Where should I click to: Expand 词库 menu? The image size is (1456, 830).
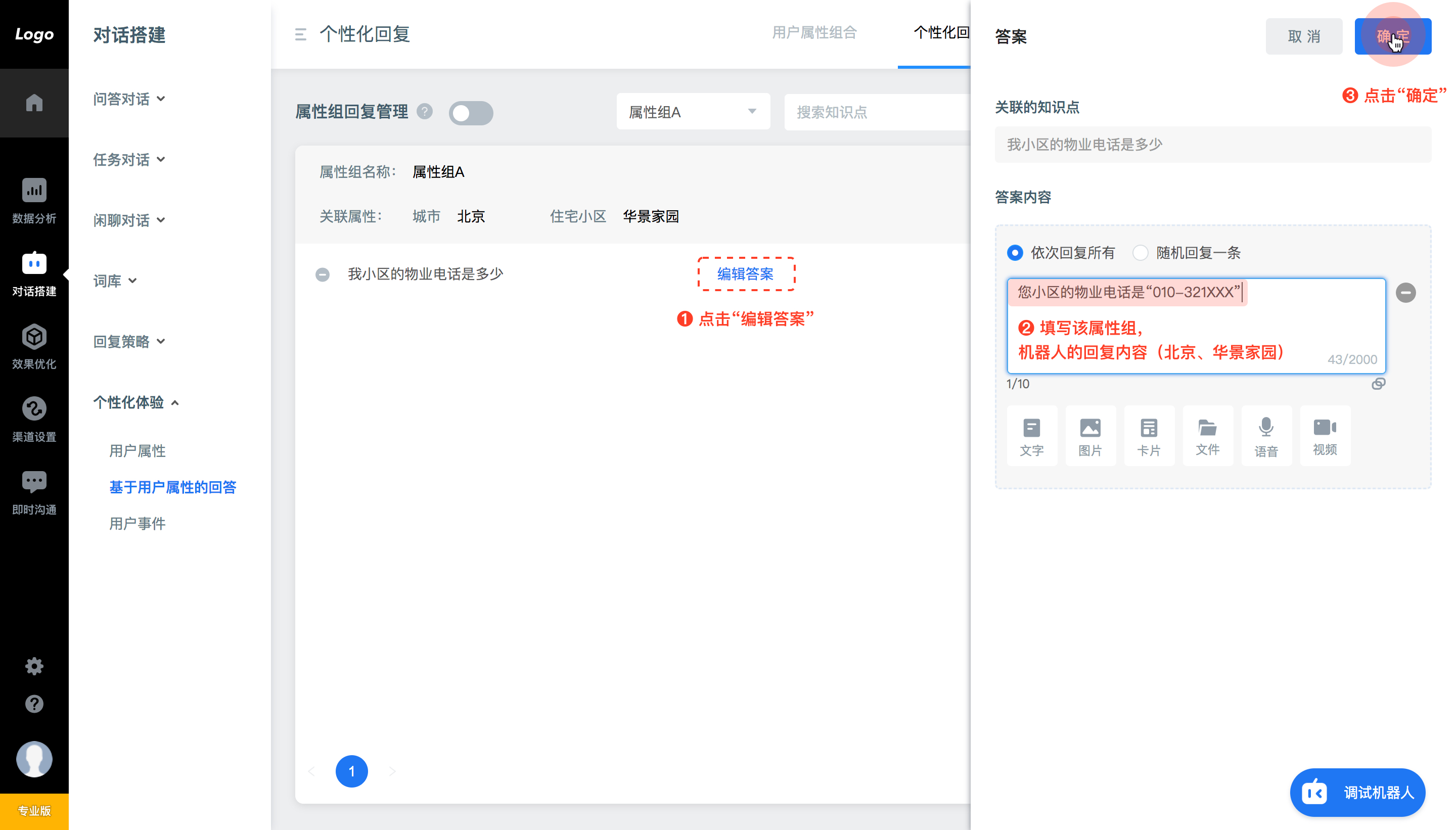point(115,281)
